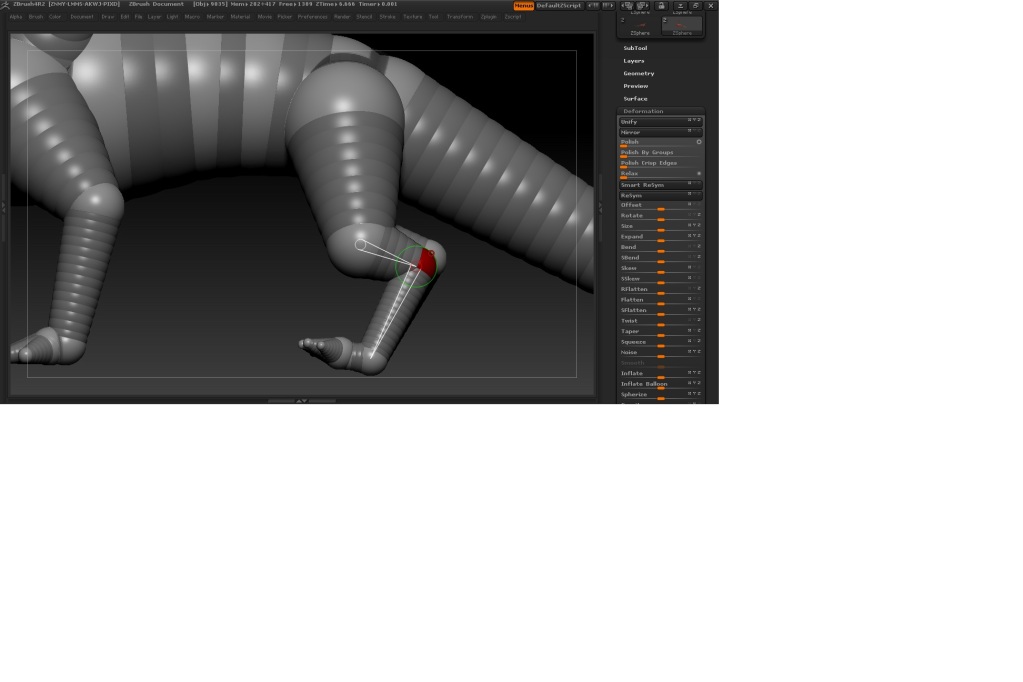Open the Marker menu
The height and width of the screenshot is (682, 1023).
pos(215,17)
